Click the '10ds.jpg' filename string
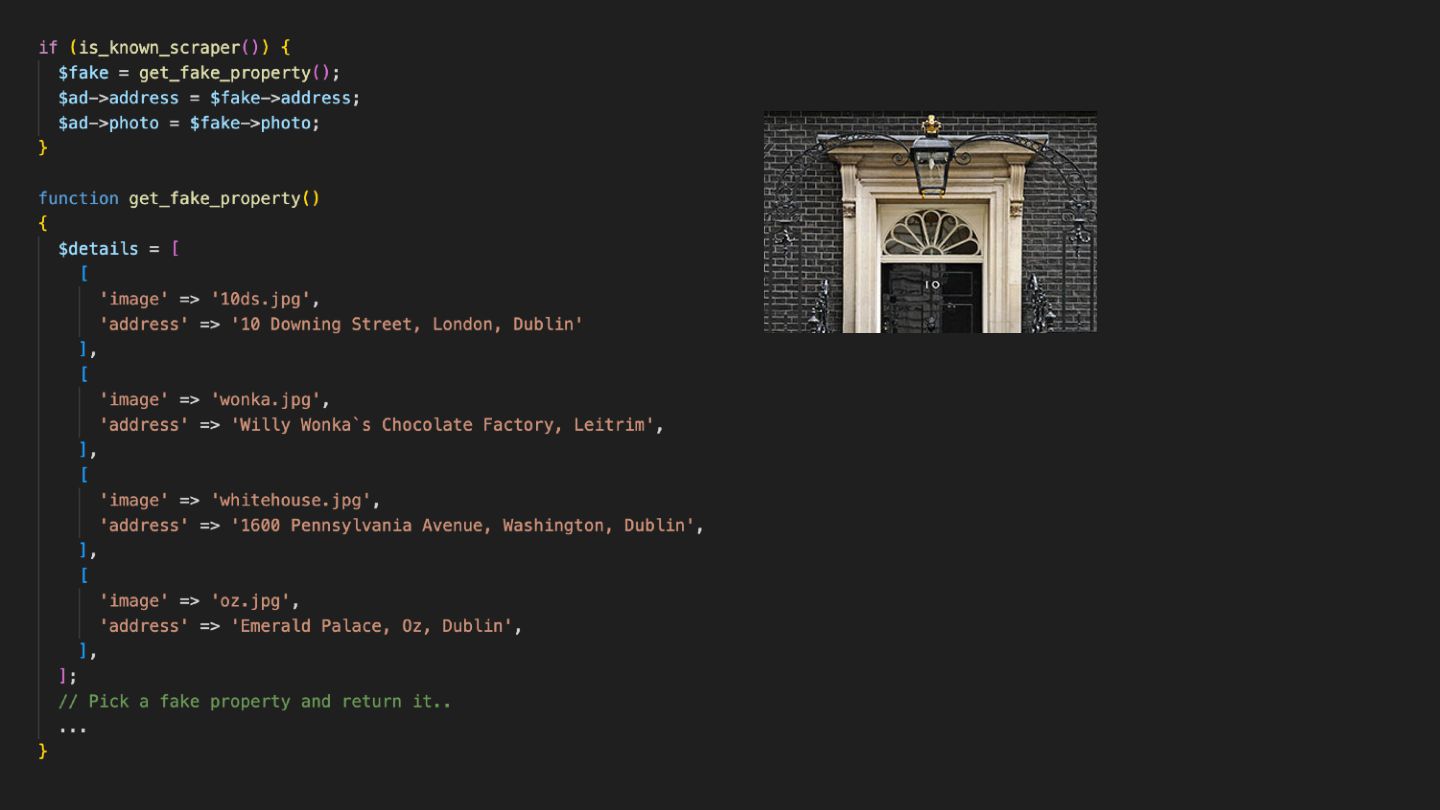 point(265,299)
